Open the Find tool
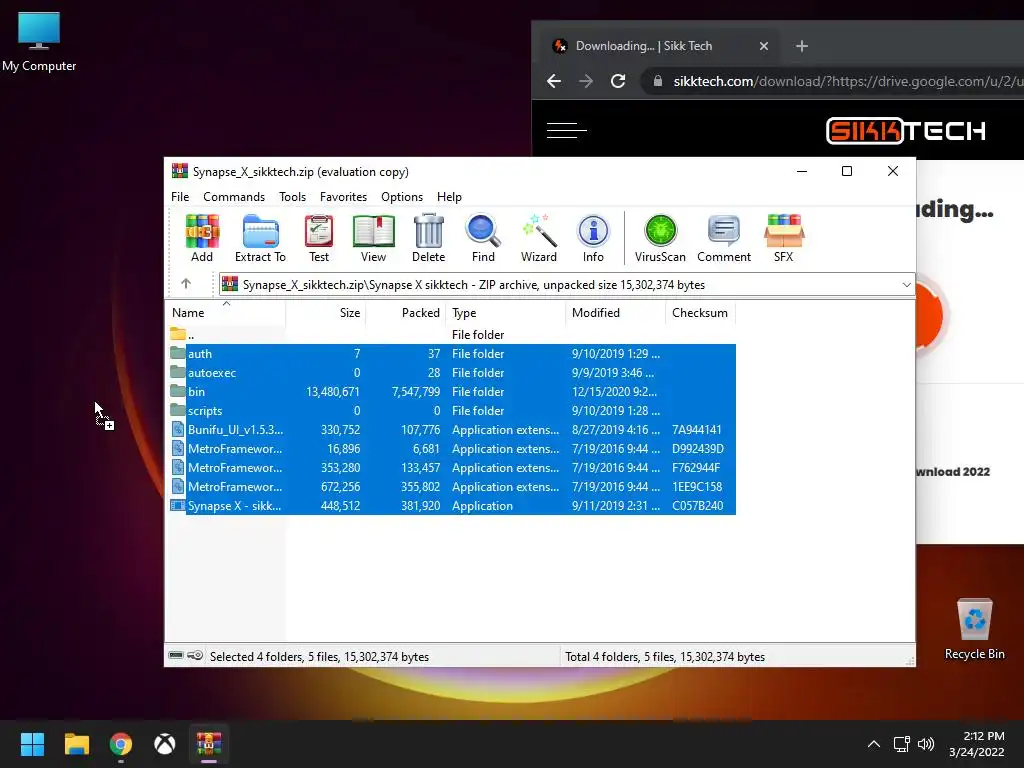This screenshot has height=768, width=1024. coord(483,238)
